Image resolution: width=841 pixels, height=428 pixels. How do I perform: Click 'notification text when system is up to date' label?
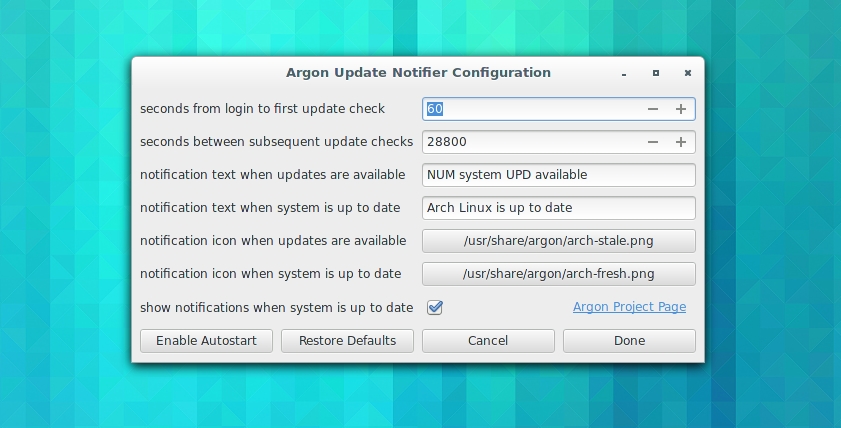coord(270,208)
